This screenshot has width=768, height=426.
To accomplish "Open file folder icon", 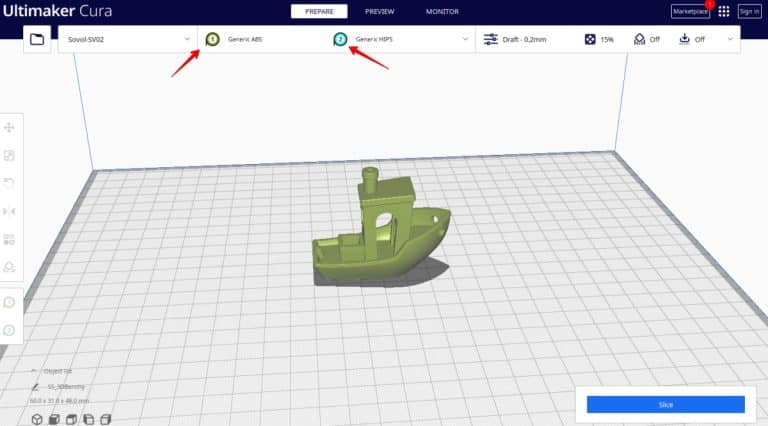I will tap(37, 39).
